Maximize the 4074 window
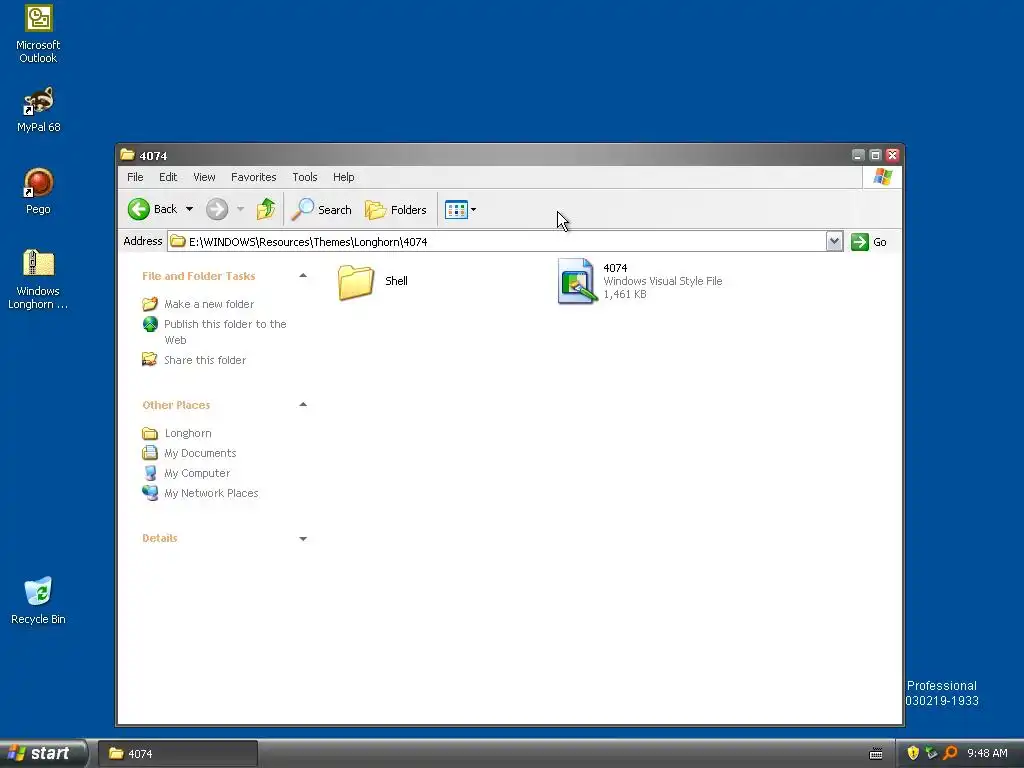 coord(875,155)
